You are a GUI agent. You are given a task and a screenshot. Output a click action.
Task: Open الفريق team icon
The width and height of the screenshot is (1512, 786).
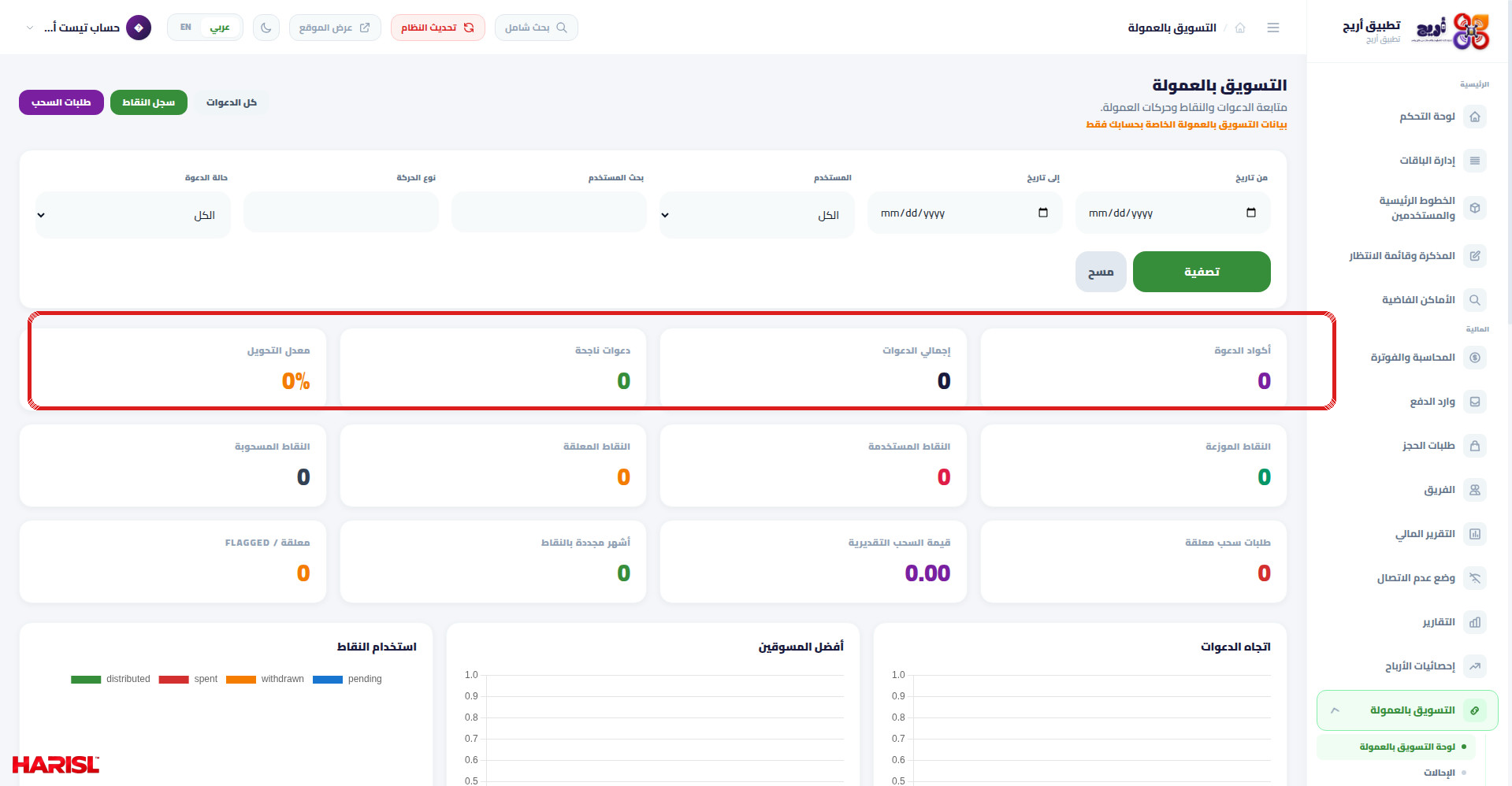pyautogui.click(x=1475, y=490)
